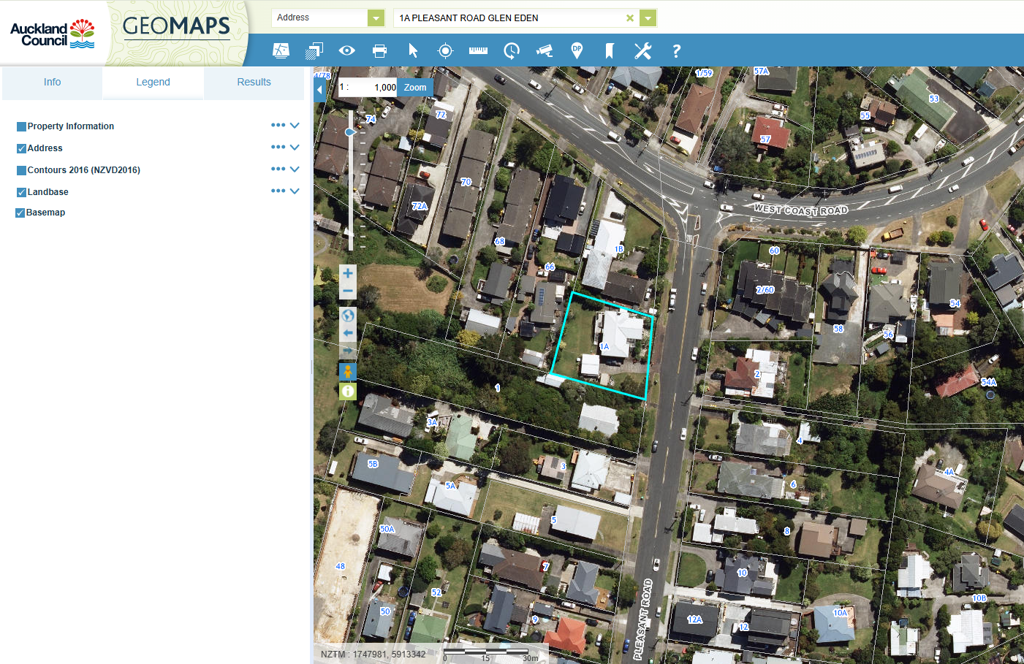The image size is (1024, 664).
Task: Click the question mark help icon
Action: [676, 51]
